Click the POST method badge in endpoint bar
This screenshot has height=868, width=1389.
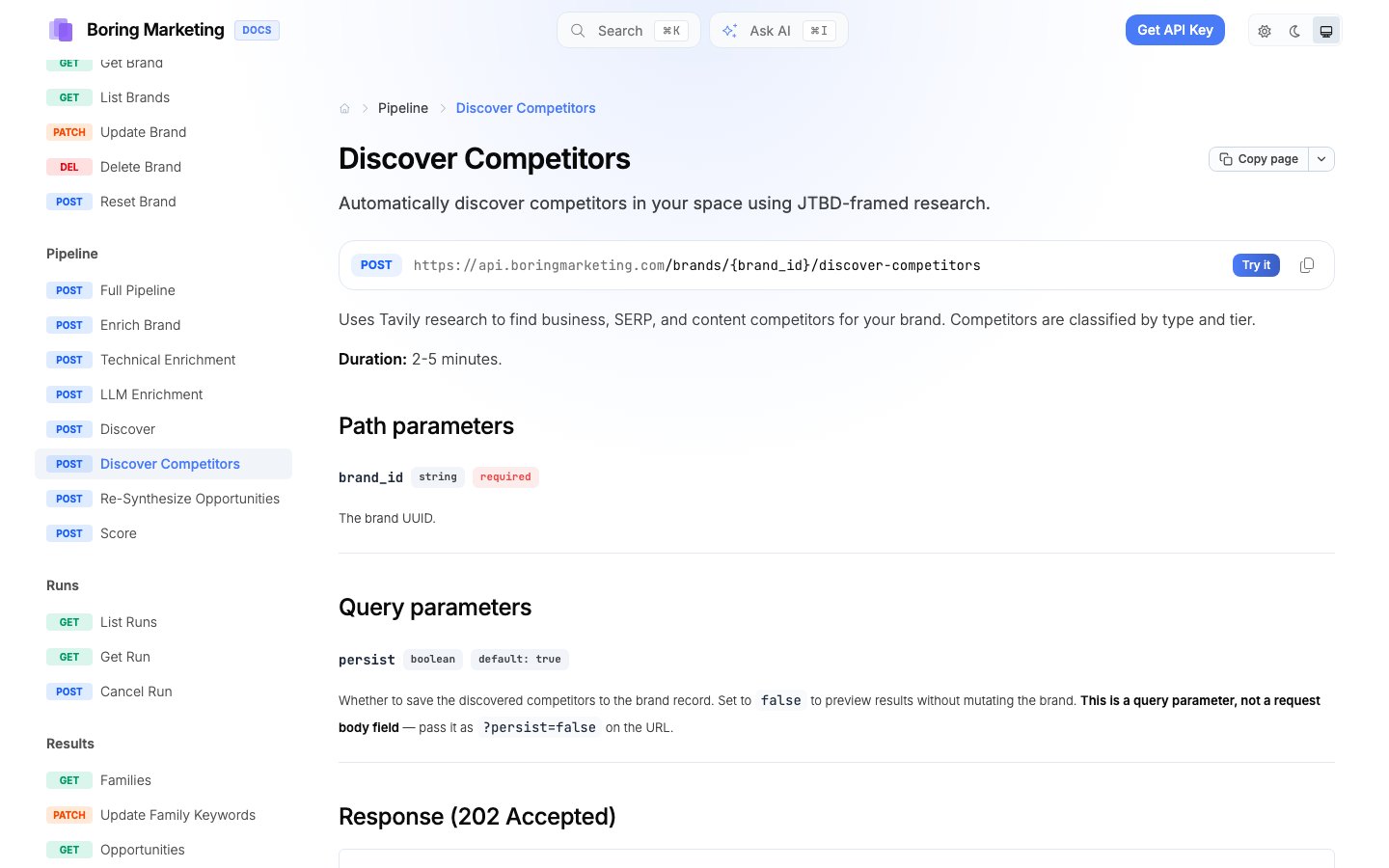376,265
